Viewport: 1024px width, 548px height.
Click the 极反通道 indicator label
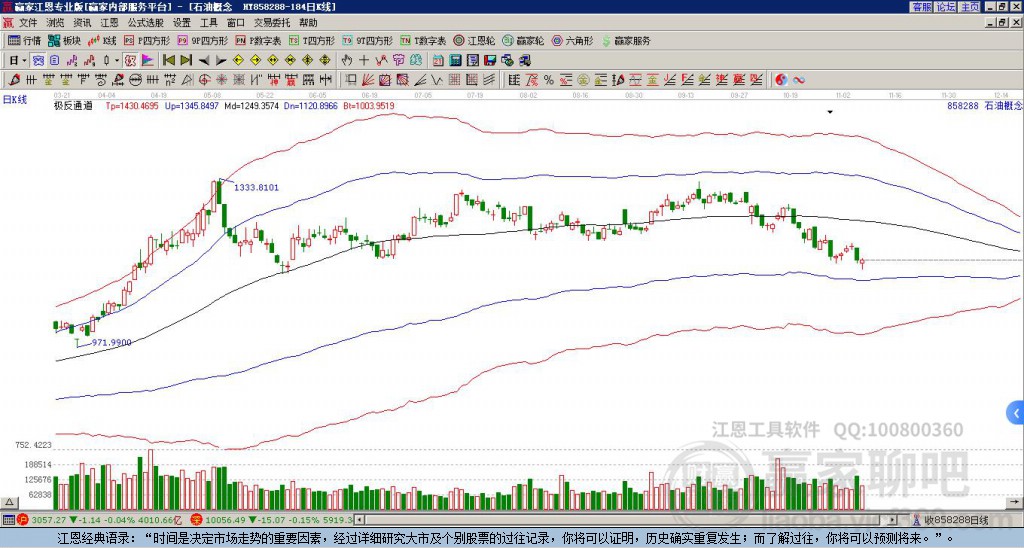(73, 105)
